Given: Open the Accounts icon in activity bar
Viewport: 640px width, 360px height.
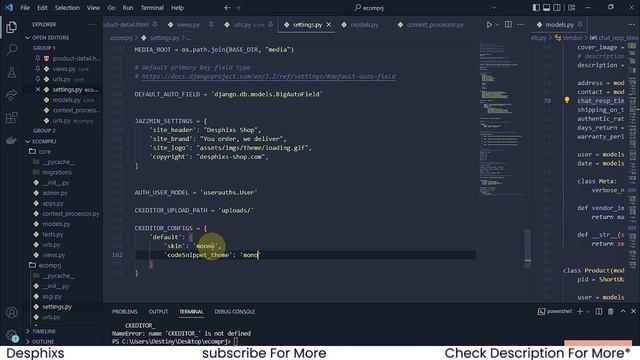Looking at the screenshot, I should (11, 313).
